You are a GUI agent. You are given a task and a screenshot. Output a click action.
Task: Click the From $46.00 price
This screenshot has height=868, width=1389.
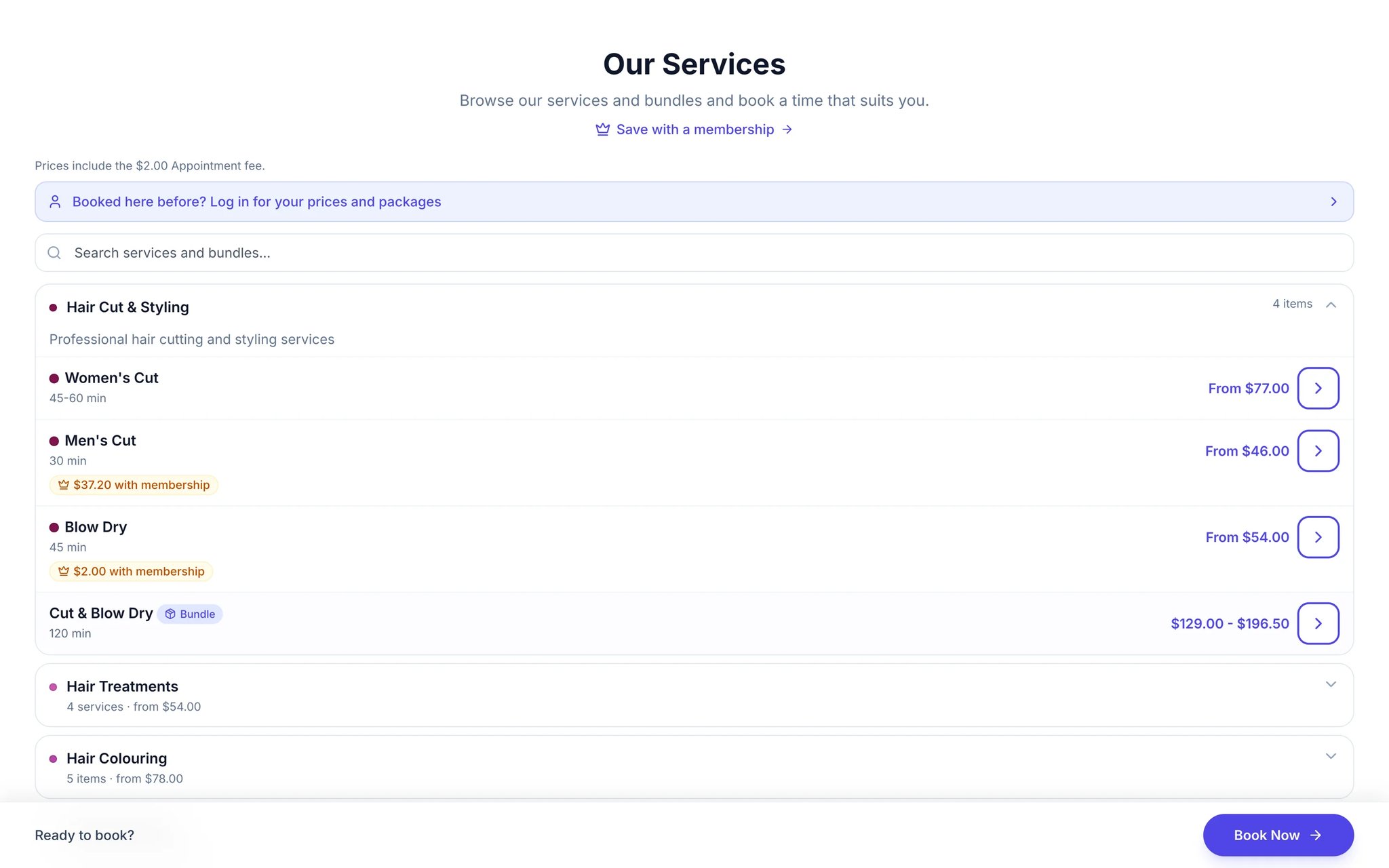[x=1247, y=451]
